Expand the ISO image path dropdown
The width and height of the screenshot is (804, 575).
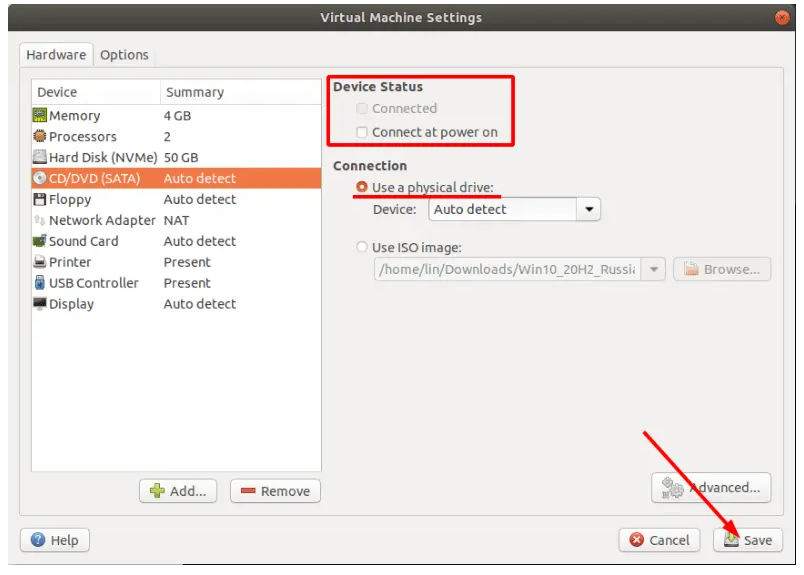tap(653, 269)
